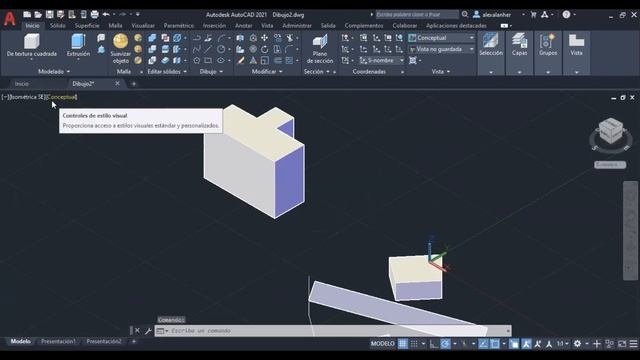Open the Inicio file tab
This screenshot has width=640, height=360.
22,84
